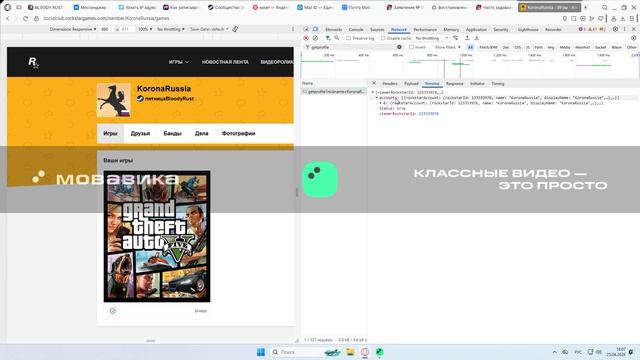Enable the Disable cache checkbox
Screen dimensions: 640x360
click(383, 38)
